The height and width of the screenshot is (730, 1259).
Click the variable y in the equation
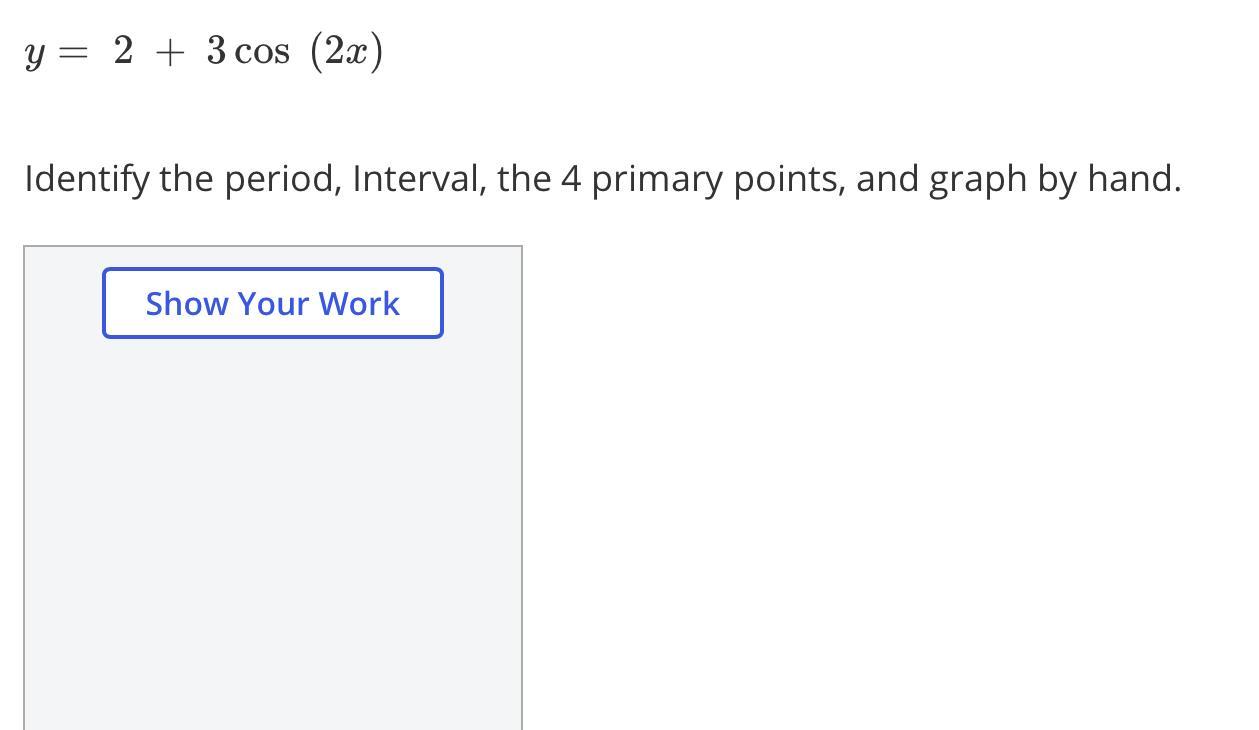coord(34,56)
